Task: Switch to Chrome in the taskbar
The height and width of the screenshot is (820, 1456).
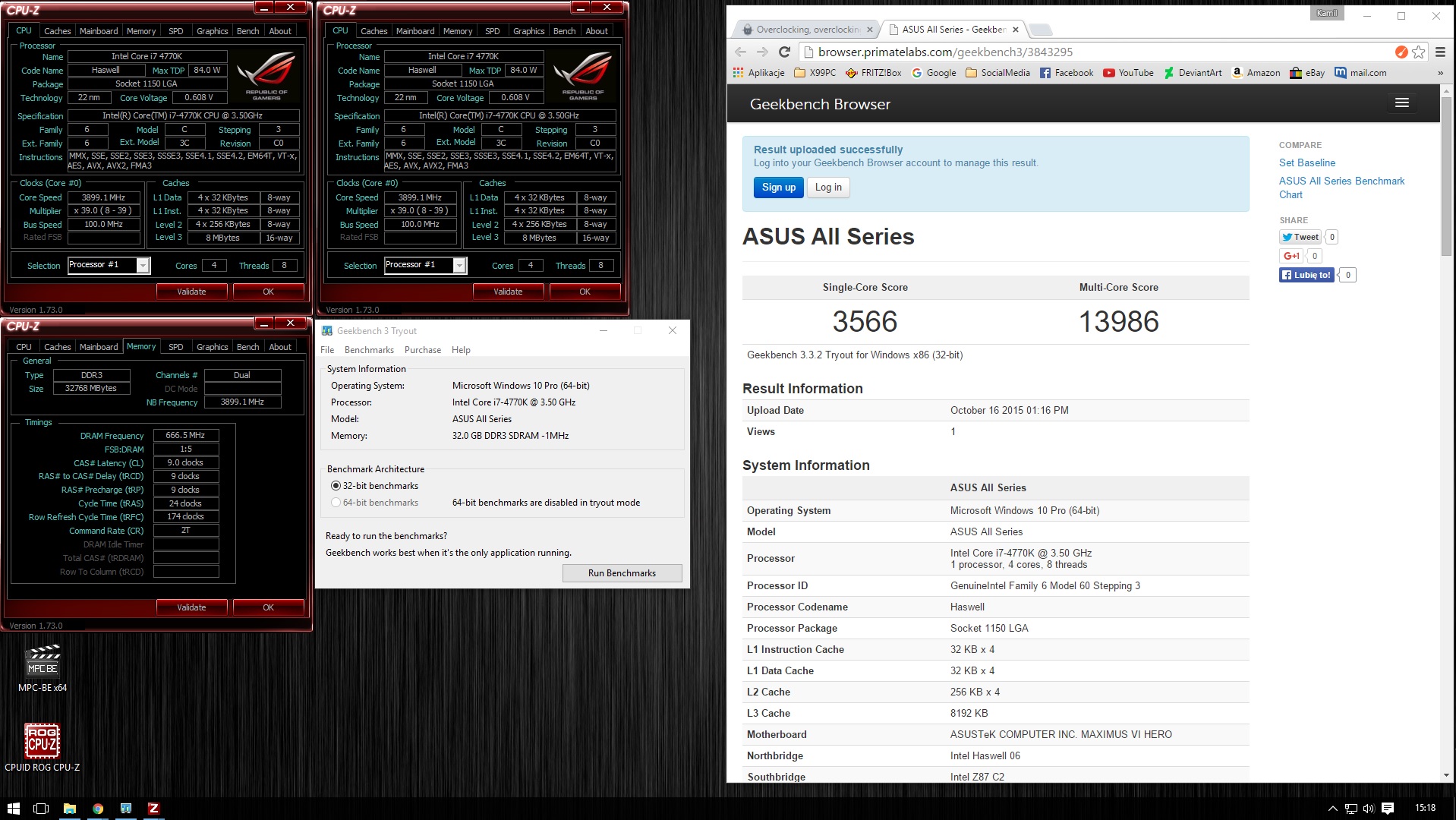Action: (x=98, y=809)
